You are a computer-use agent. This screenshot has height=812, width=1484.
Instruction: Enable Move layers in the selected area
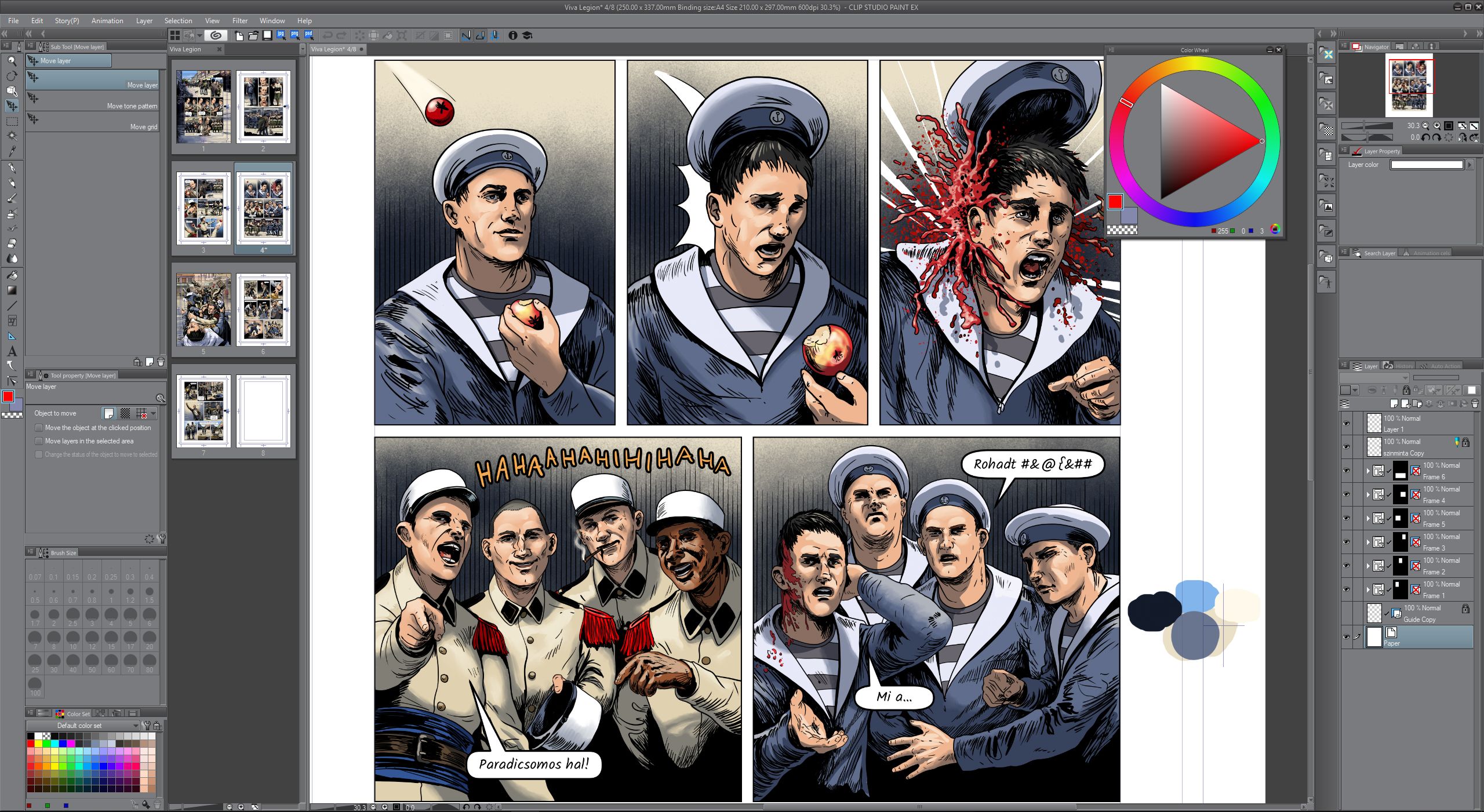39,441
